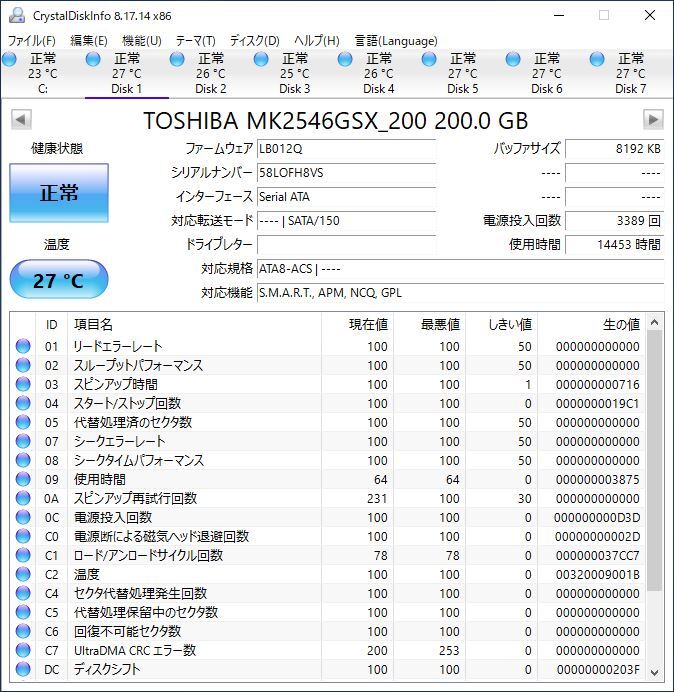Go to previous disk with left arrow
This screenshot has width=674, height=692.
pyautogui.click(x=21, y=120)
